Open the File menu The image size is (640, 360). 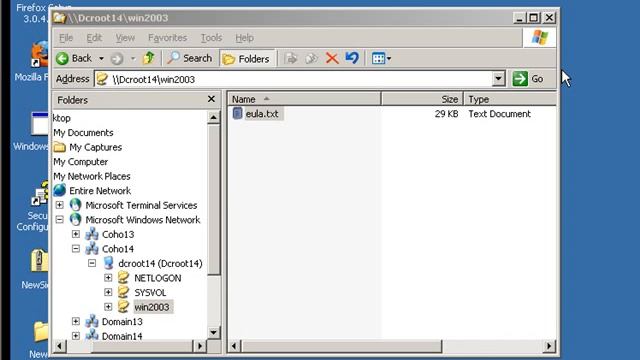(66, 38)
